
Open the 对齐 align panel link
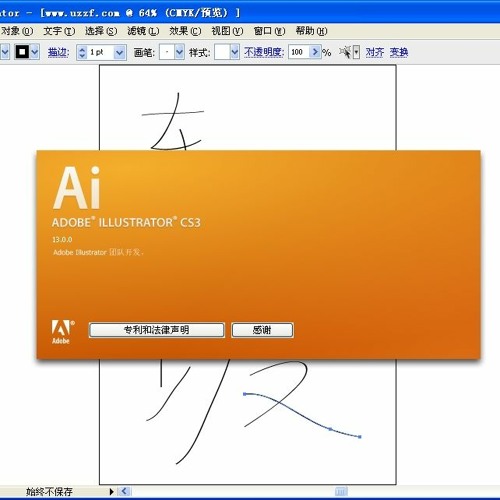[x=375, y=52]
